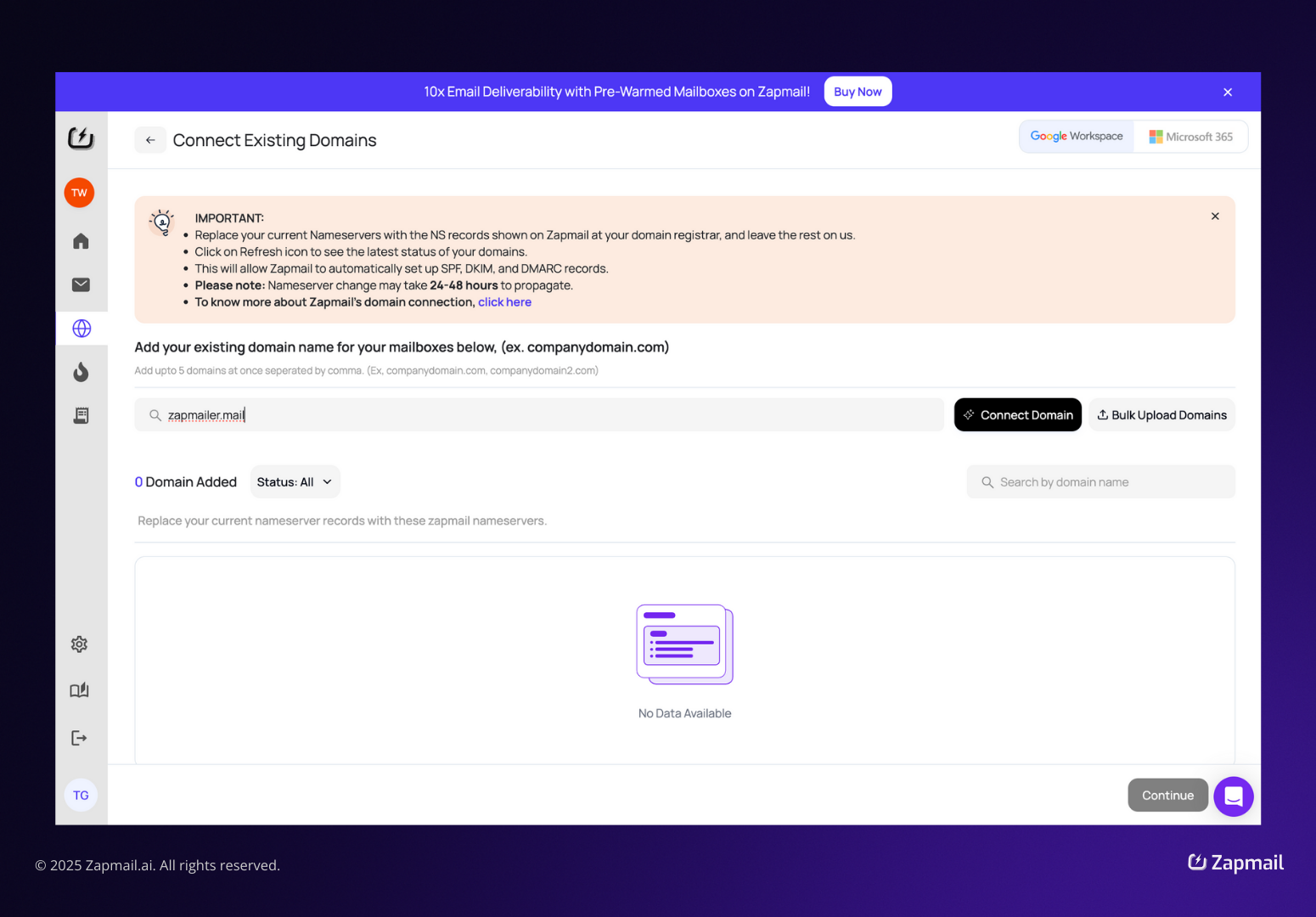Go to Home via the sidebar house icon
Screen dimensions: 1316x917
coord(81,241)
